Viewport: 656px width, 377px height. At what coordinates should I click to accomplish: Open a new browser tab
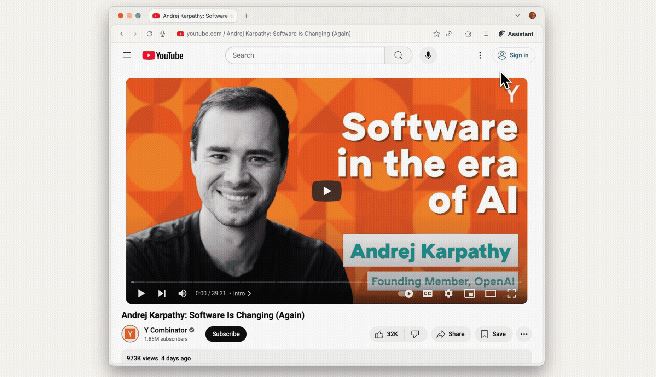pos(246,16)
